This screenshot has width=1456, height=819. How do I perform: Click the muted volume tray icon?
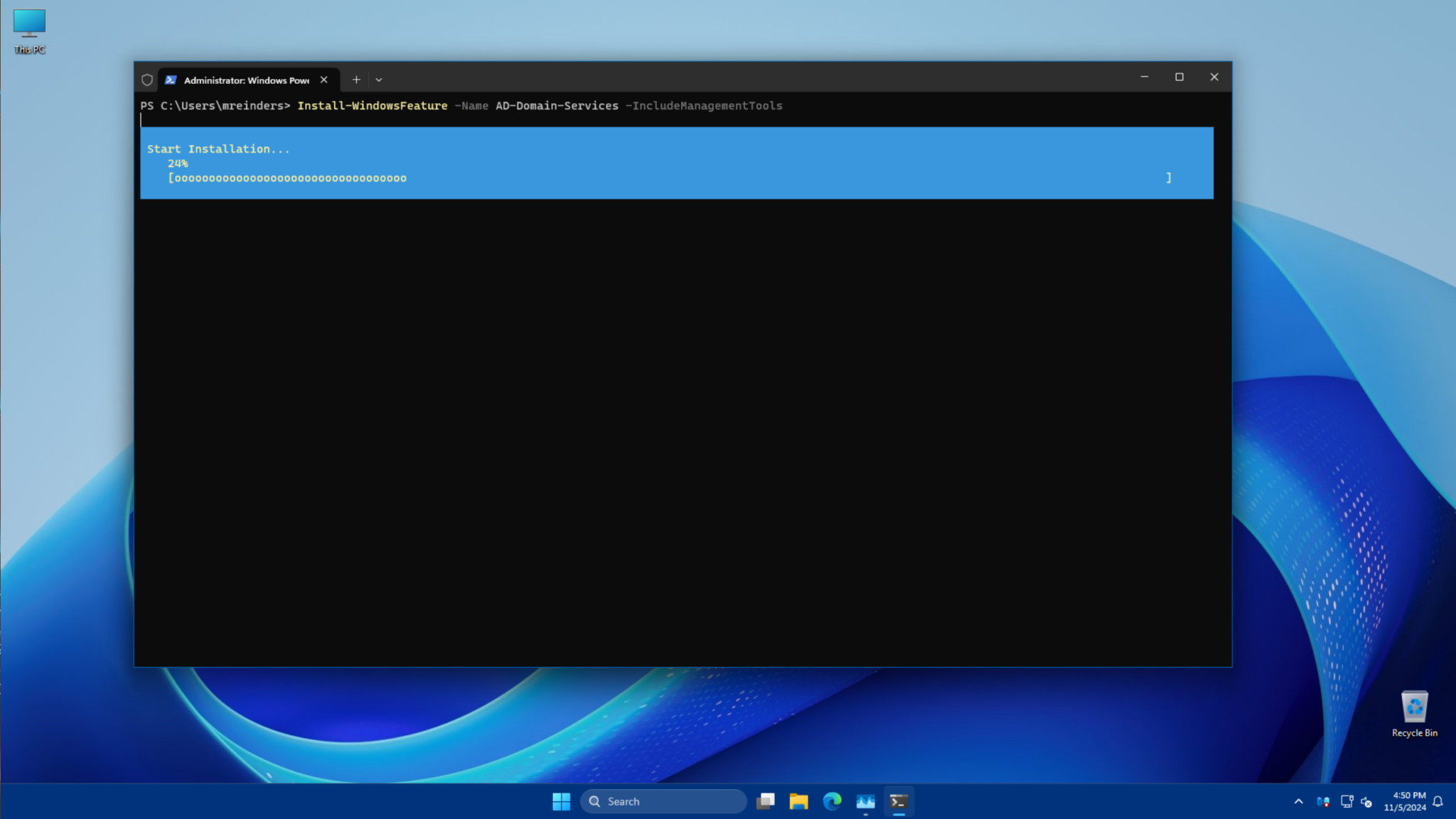coord(1366,801)
